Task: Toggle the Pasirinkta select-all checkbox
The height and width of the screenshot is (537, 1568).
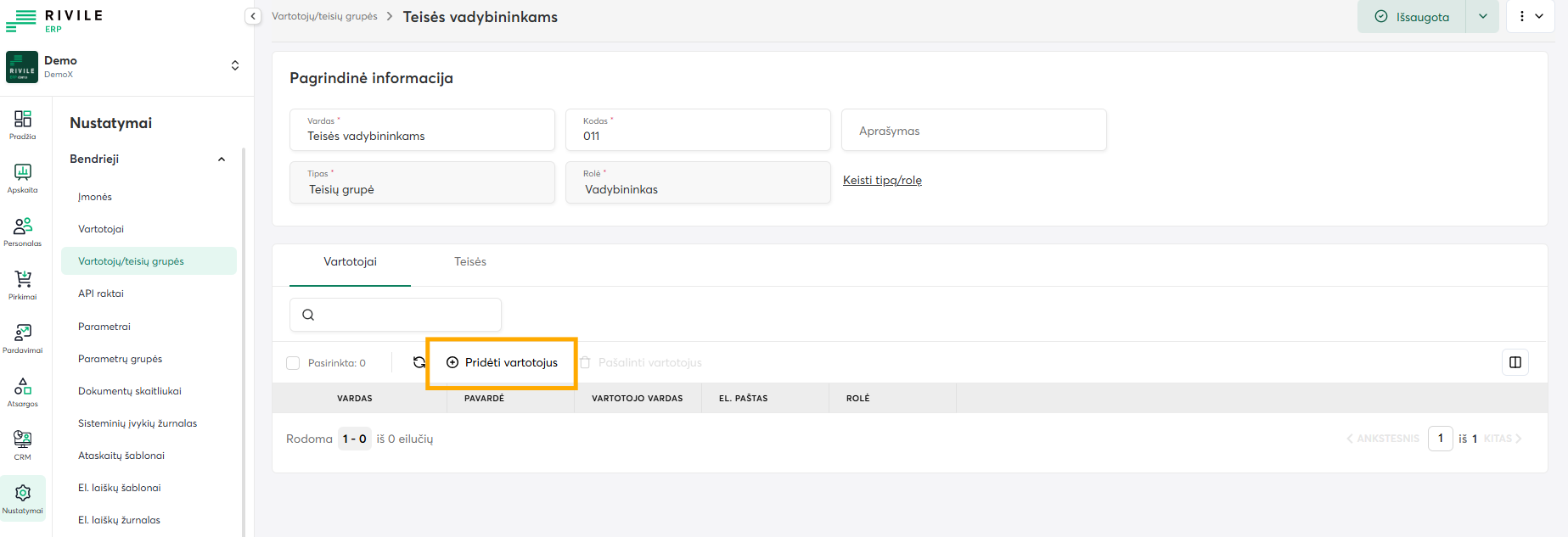Action: pos(294,363)
